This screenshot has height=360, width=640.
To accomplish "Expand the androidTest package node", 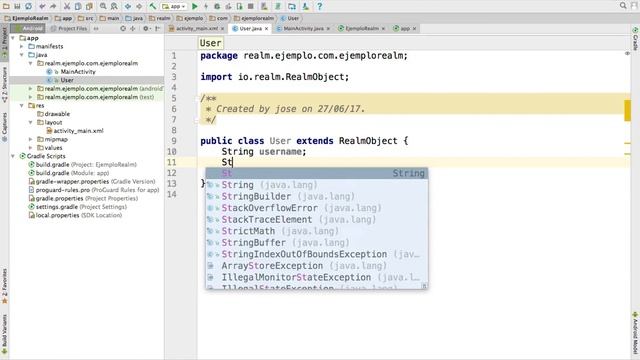I will [31, 89].
